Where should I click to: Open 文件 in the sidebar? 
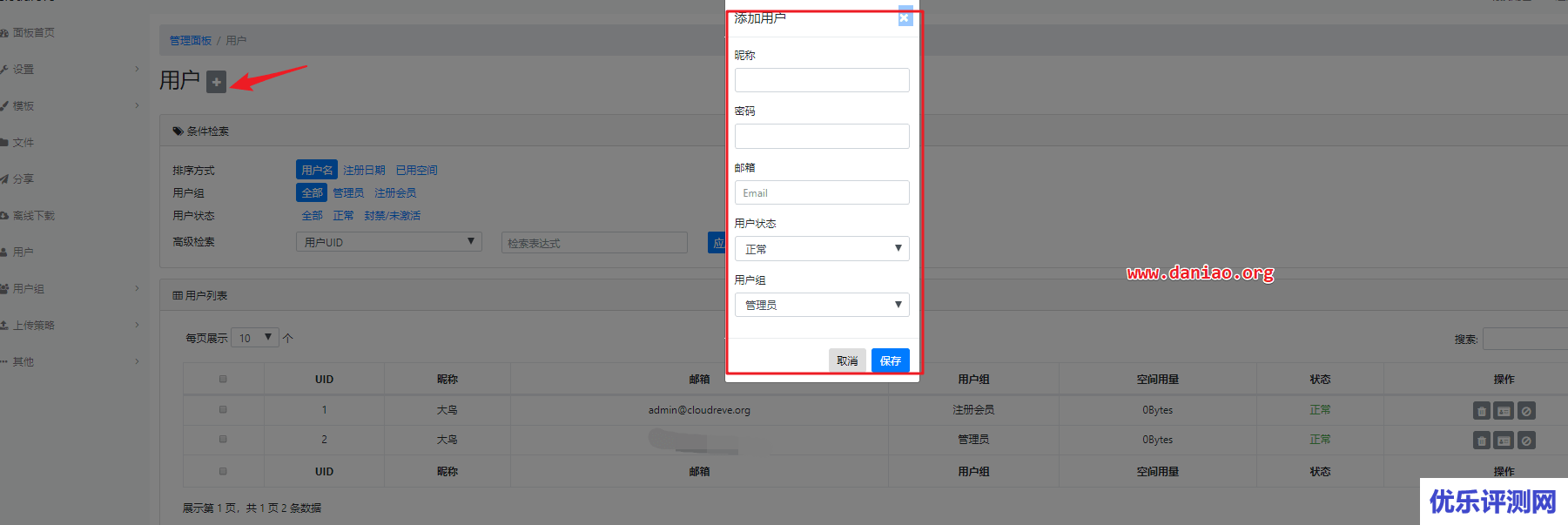23,143
